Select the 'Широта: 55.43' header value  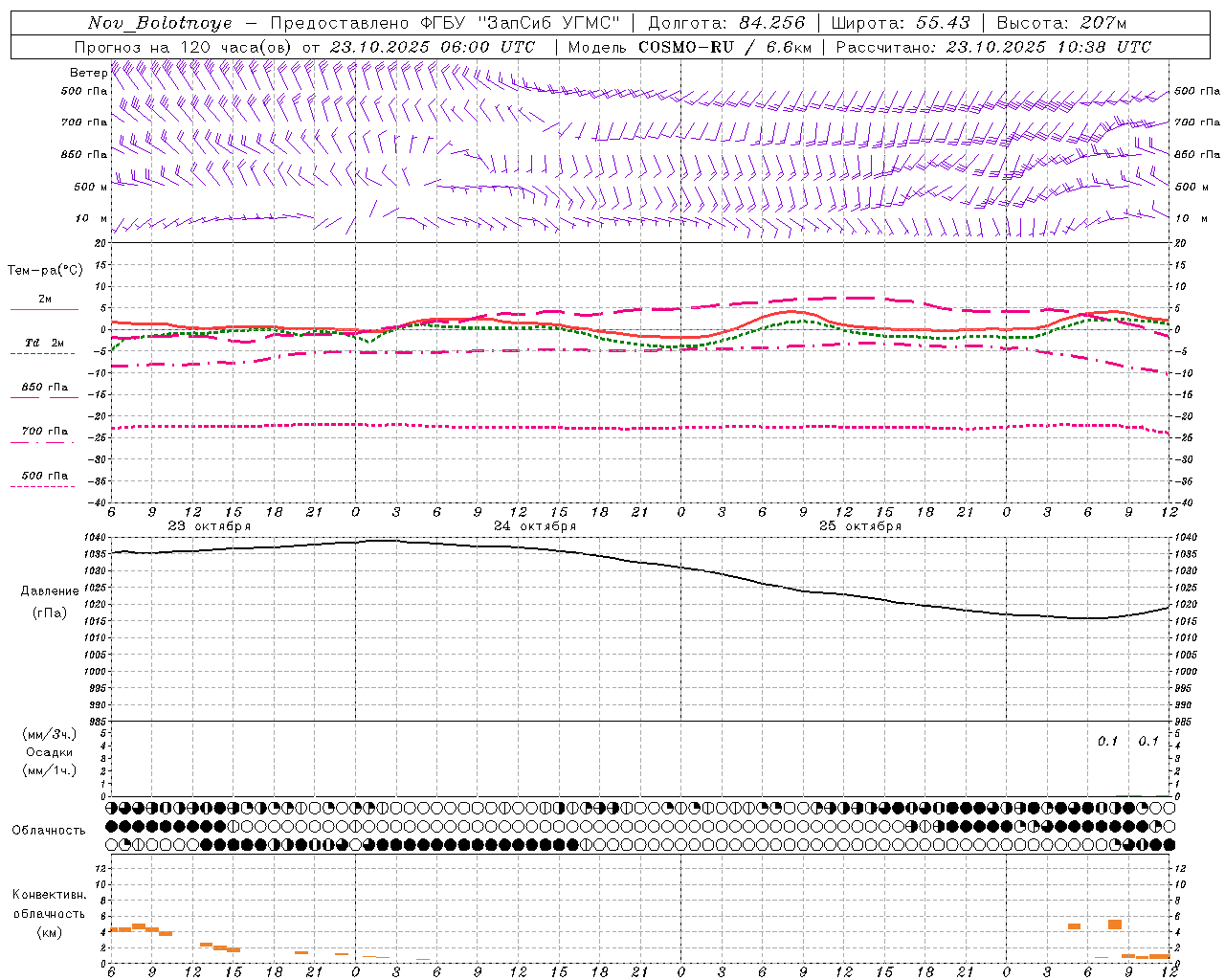click(x=901, y=23)
